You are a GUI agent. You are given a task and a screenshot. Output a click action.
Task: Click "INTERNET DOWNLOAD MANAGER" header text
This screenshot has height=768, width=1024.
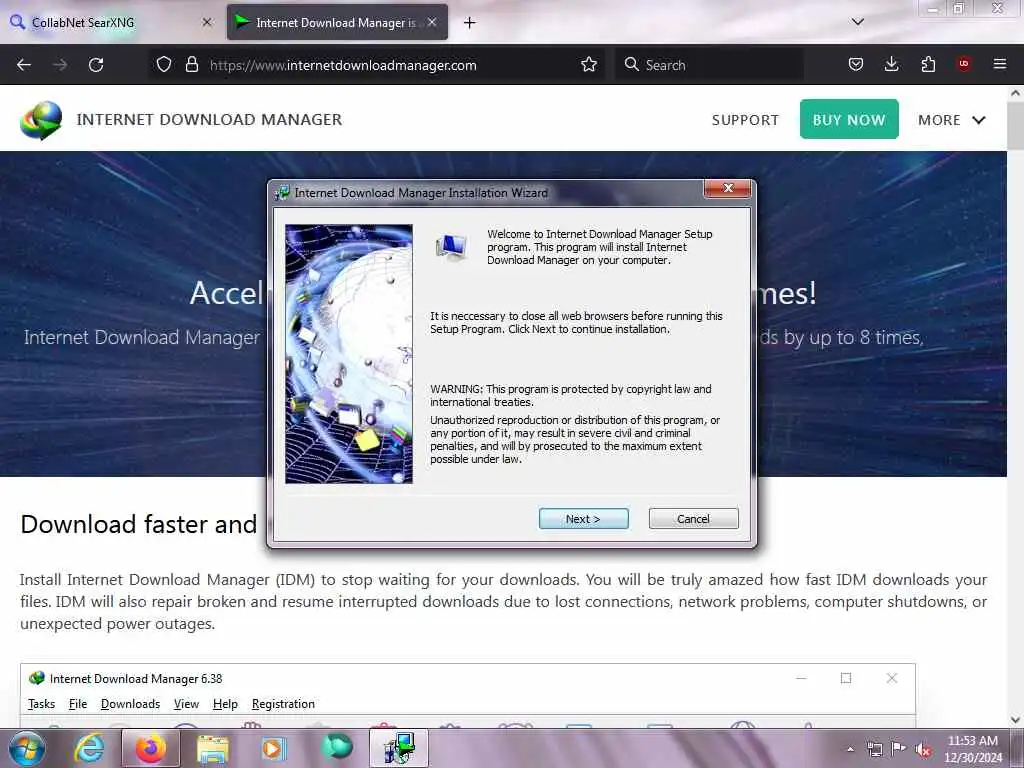click(x=209, y=120)
